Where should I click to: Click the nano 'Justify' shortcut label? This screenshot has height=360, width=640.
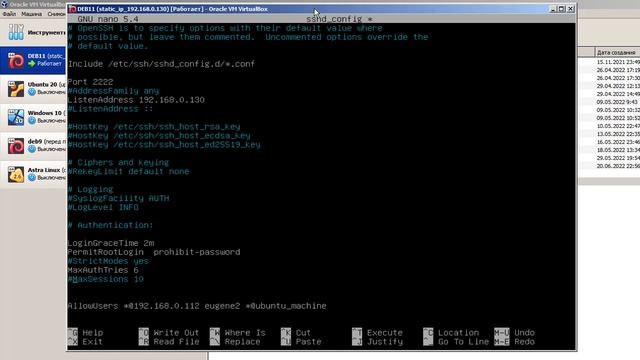point(384,342)
